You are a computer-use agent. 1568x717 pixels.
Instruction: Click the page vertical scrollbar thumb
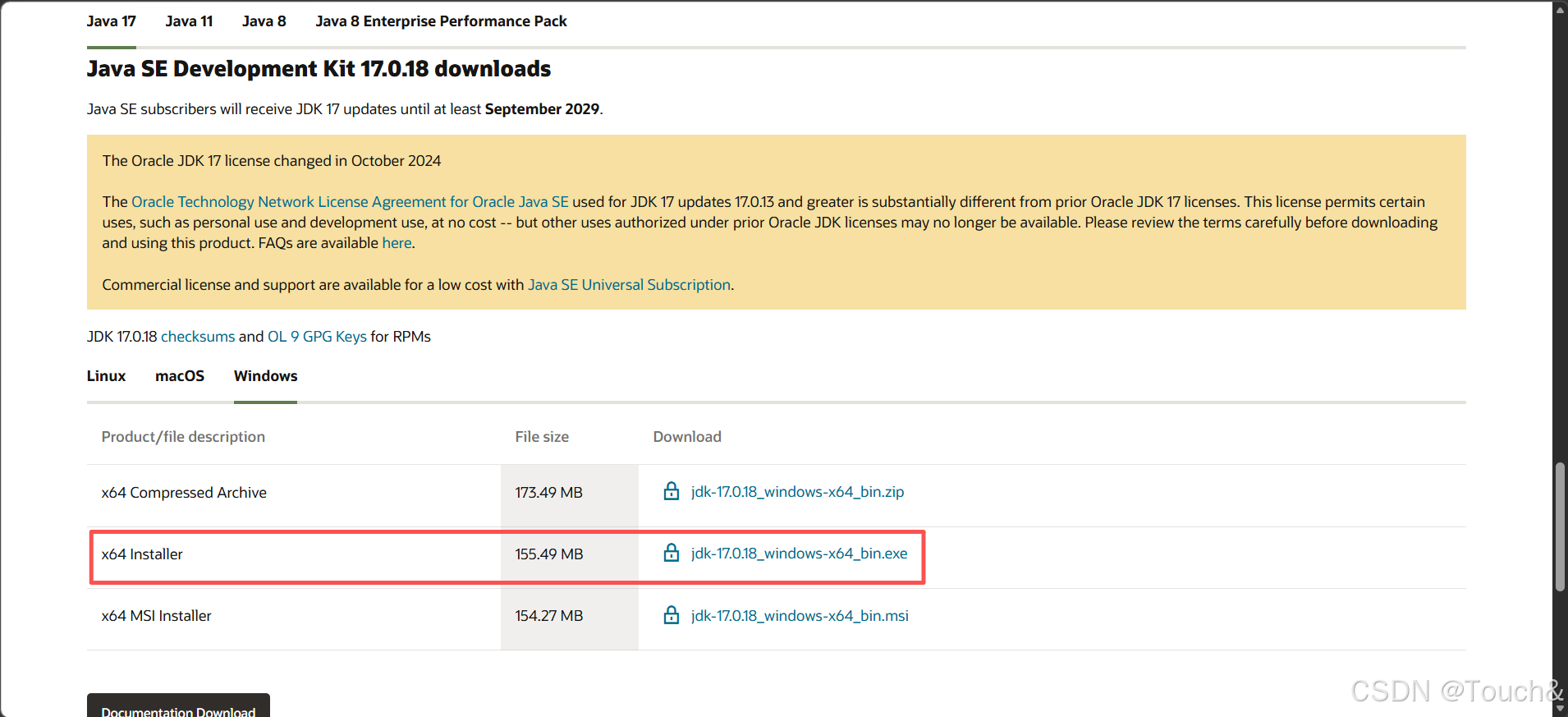[x=1560, y=527]
